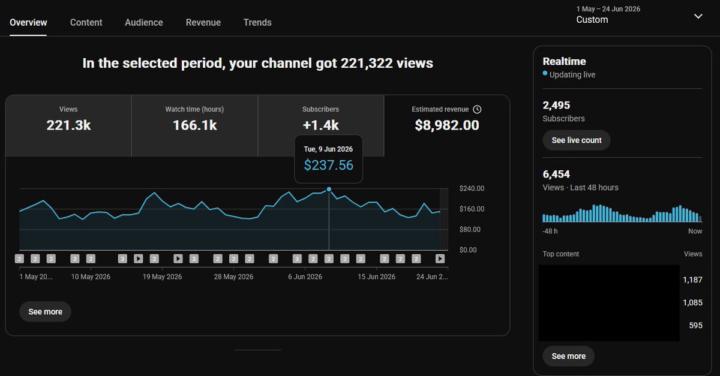Select the Watch time (hours) metric card
720x376 pixels.
click(x=195, y=126)
